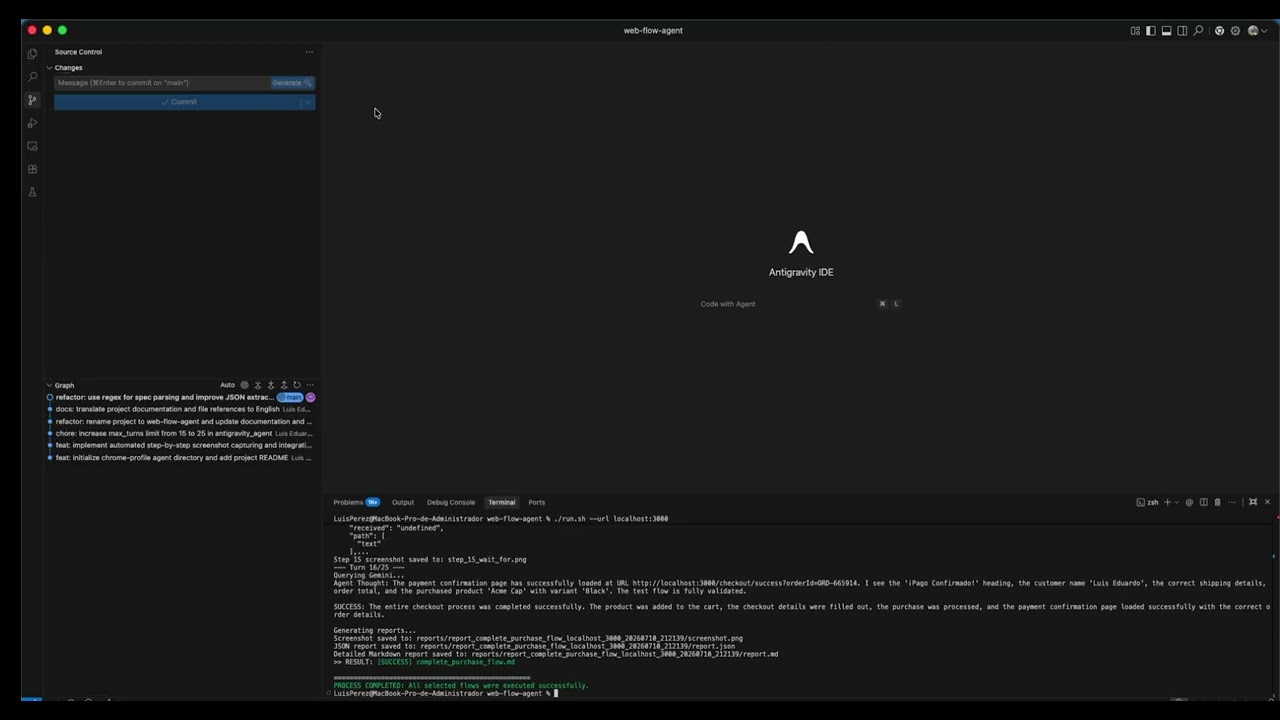Open the Commit button dropdown arrow
The image size is (1280, 720).
307,102
